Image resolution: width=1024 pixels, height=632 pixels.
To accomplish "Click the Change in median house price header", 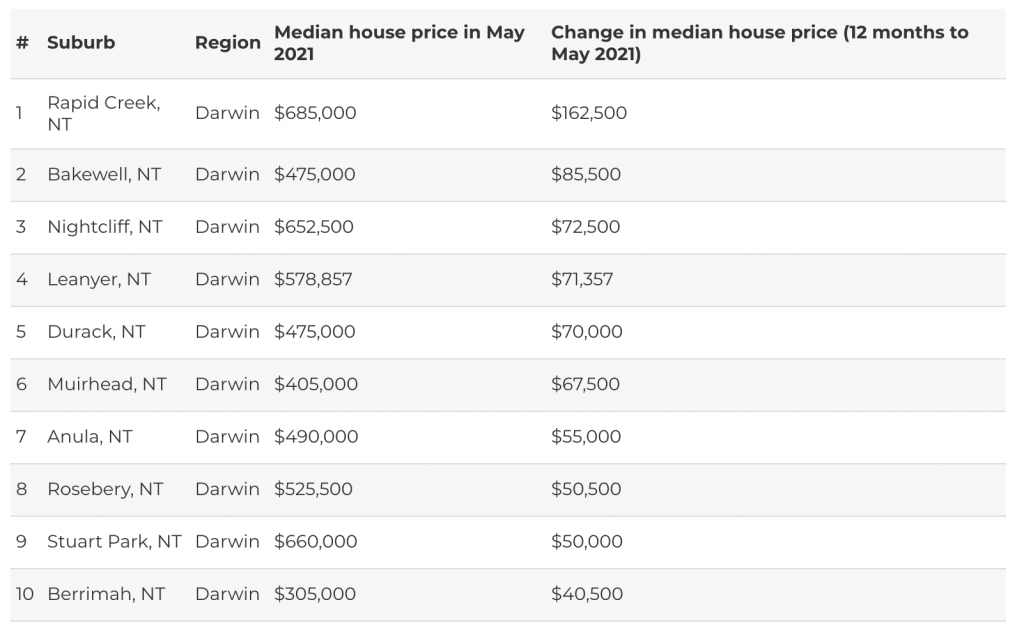I will click(760, 42).
